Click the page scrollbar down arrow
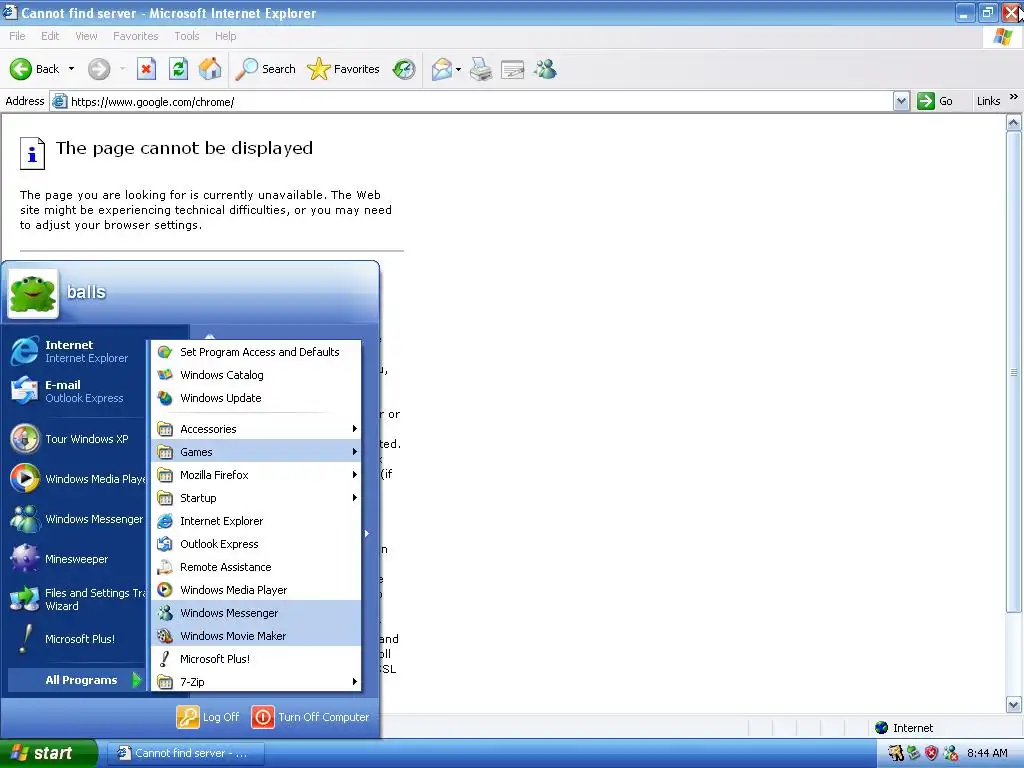This screenshot has width=1024, height=768. (1014, 705)
